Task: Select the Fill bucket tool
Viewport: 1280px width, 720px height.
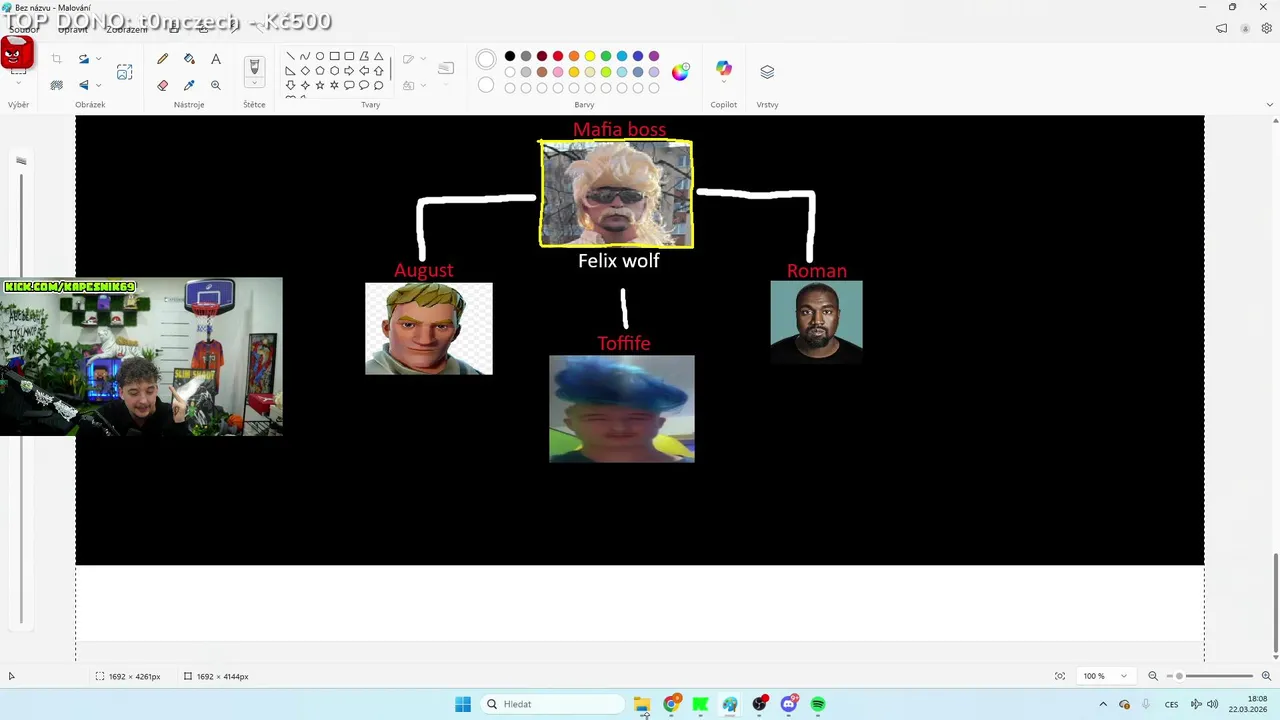Action: tap(189, 59)
